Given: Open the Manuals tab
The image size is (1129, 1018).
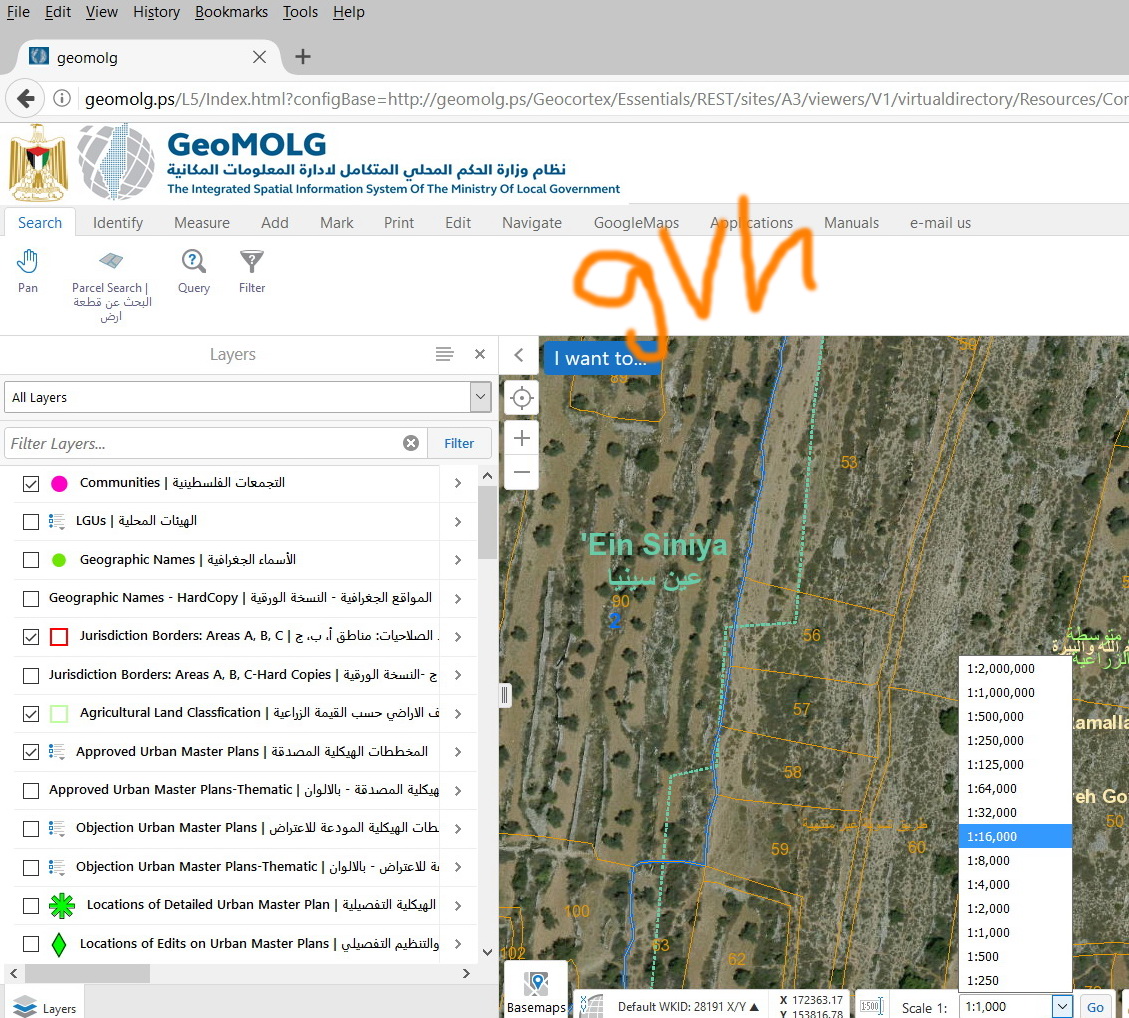Looking at the screenshot, I should tap(851, 223).
